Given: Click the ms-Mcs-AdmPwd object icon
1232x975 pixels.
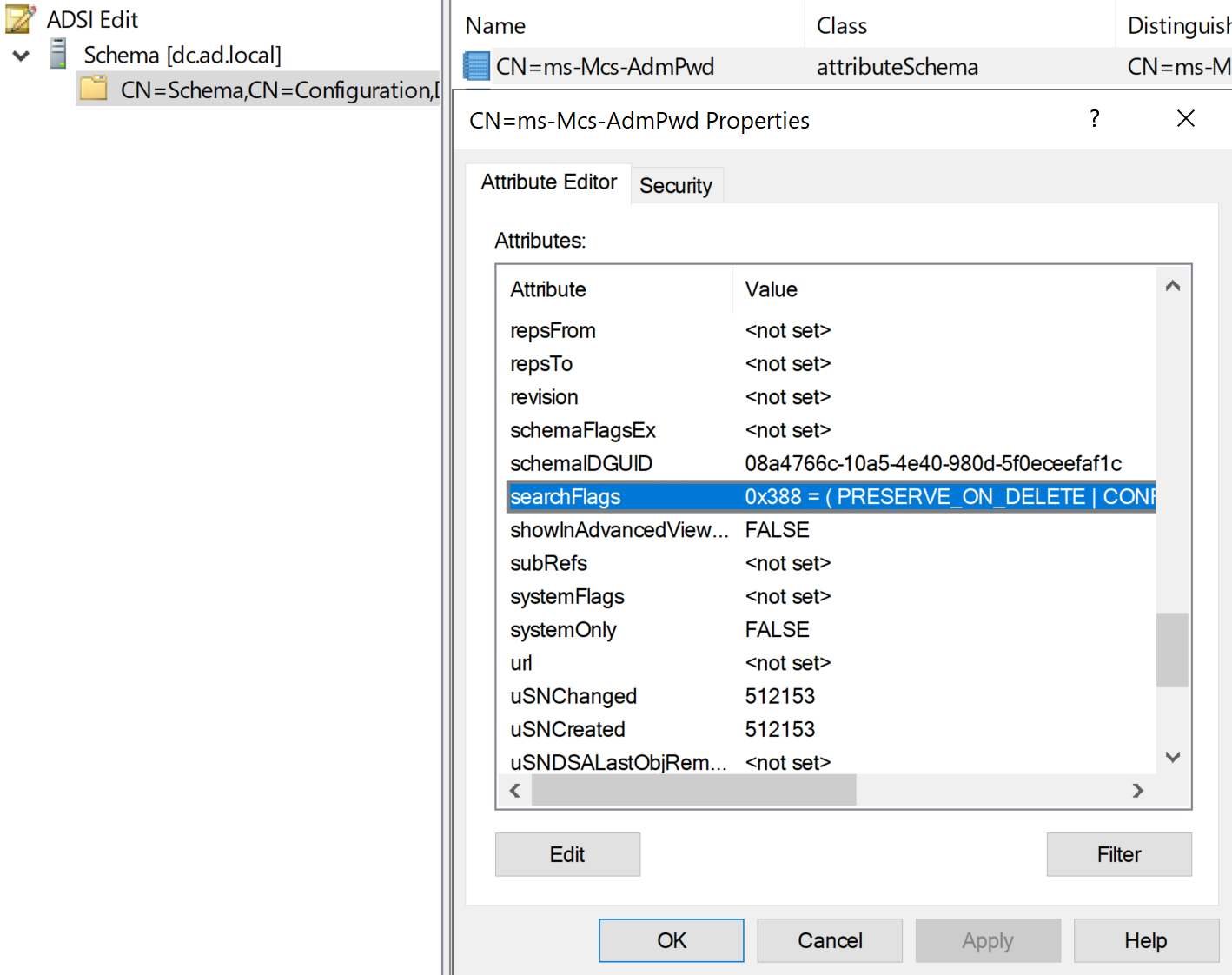Looking at the screenshot, I should 476,66.
